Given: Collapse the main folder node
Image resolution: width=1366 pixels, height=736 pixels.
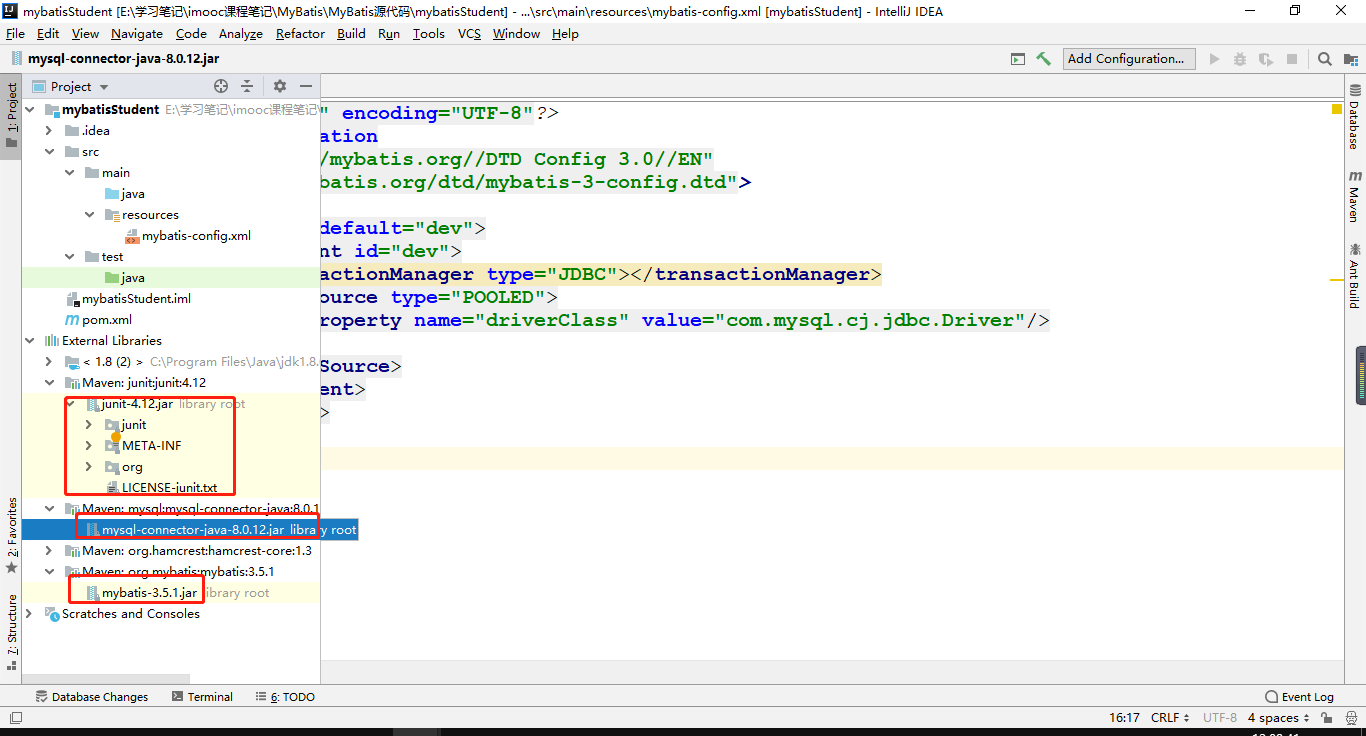Looking at the screenshot, I should [69, 173].
